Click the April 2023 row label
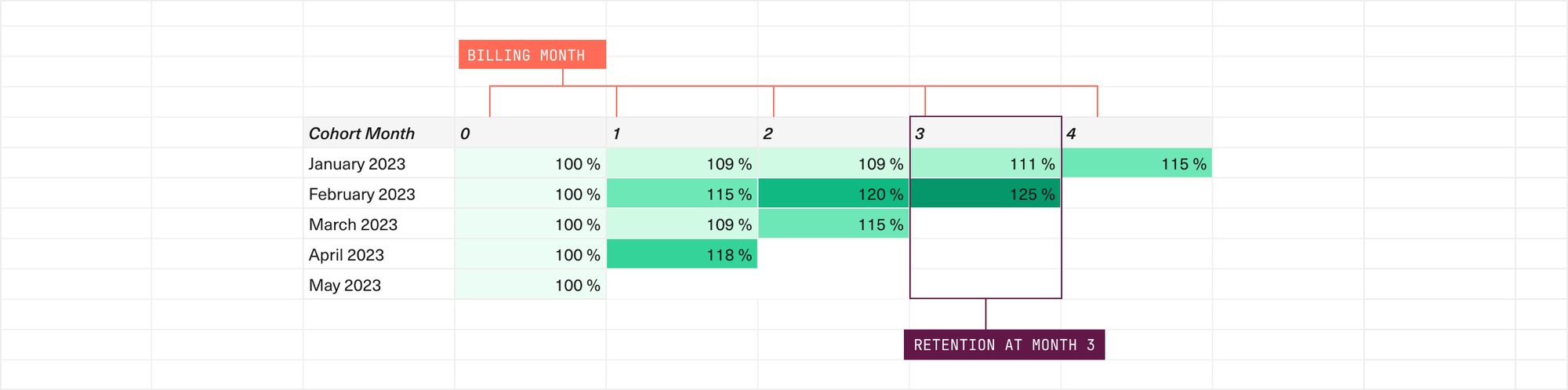Screen dimensions: 1568x390 pyautogui.click(x=347, y=255)
